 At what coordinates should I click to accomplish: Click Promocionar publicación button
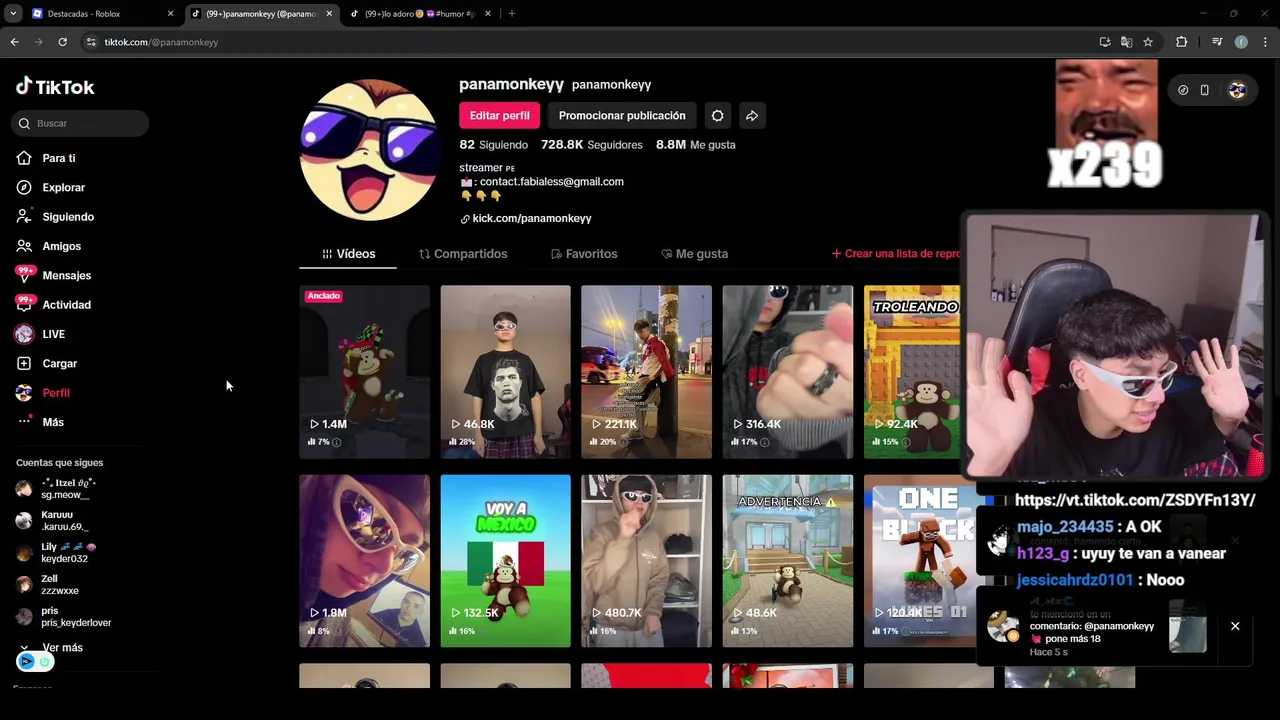coord(622,116)
